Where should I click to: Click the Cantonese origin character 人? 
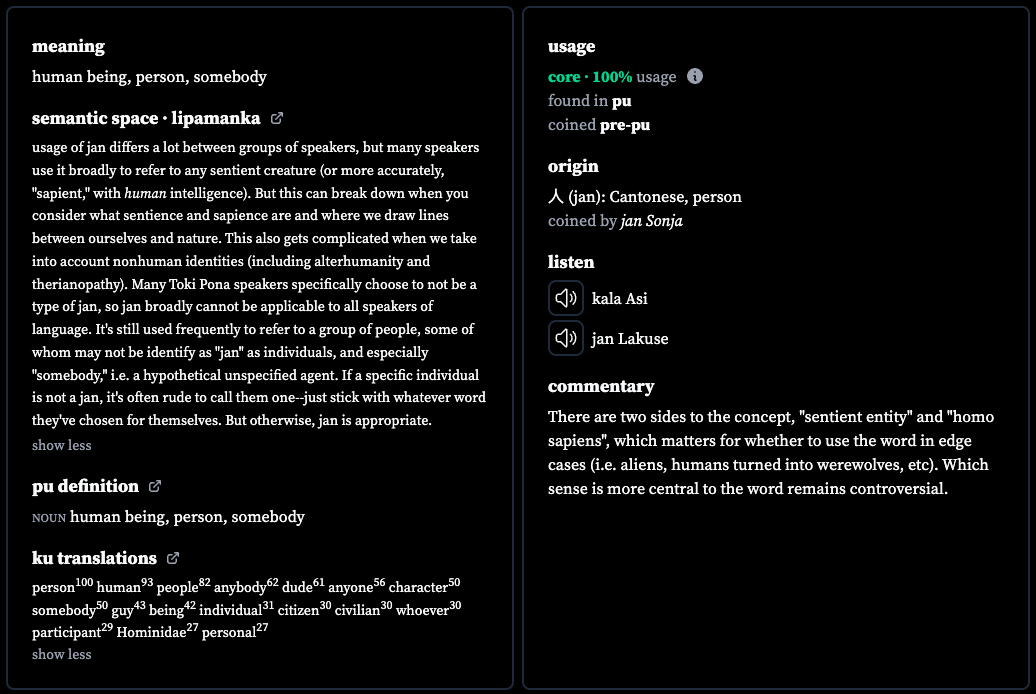click(556, 197)
